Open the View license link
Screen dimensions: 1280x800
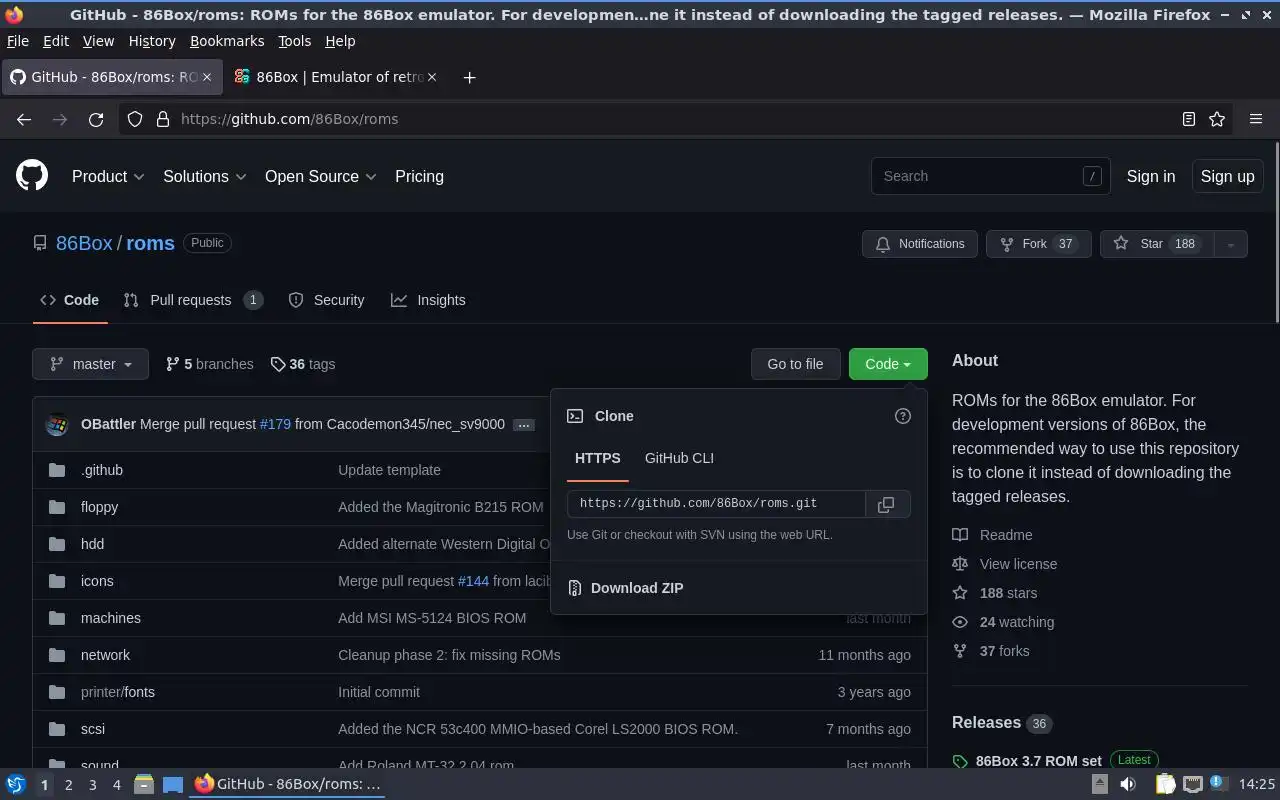point(1004,564)
